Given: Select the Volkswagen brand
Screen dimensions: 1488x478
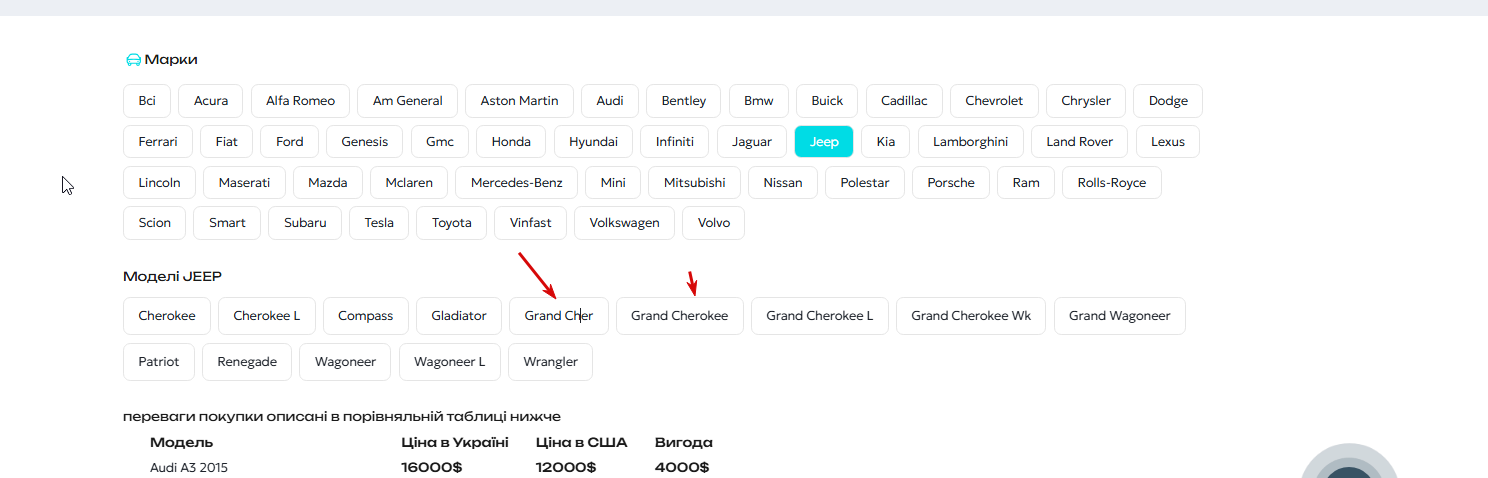Looking at the screenshot, I should 624,223.
